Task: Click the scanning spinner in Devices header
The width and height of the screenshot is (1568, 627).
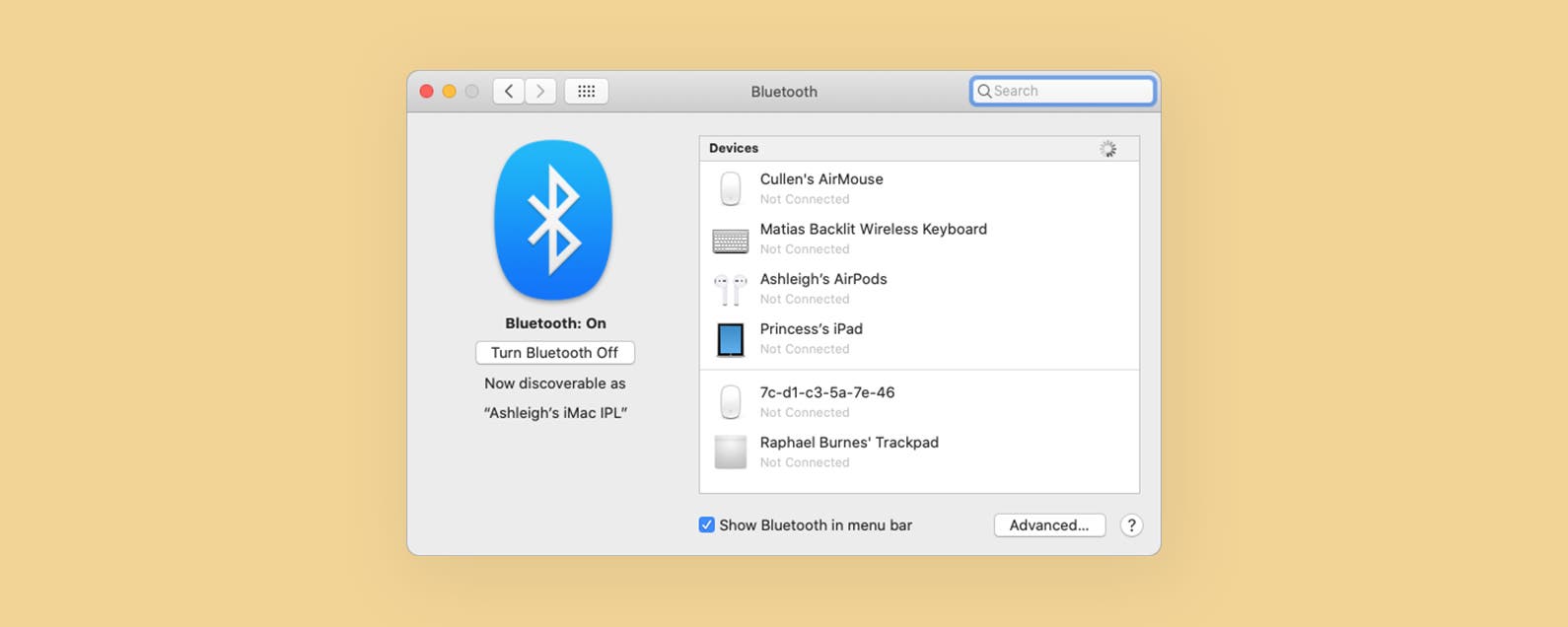Action: click(x=1108, y=149)
